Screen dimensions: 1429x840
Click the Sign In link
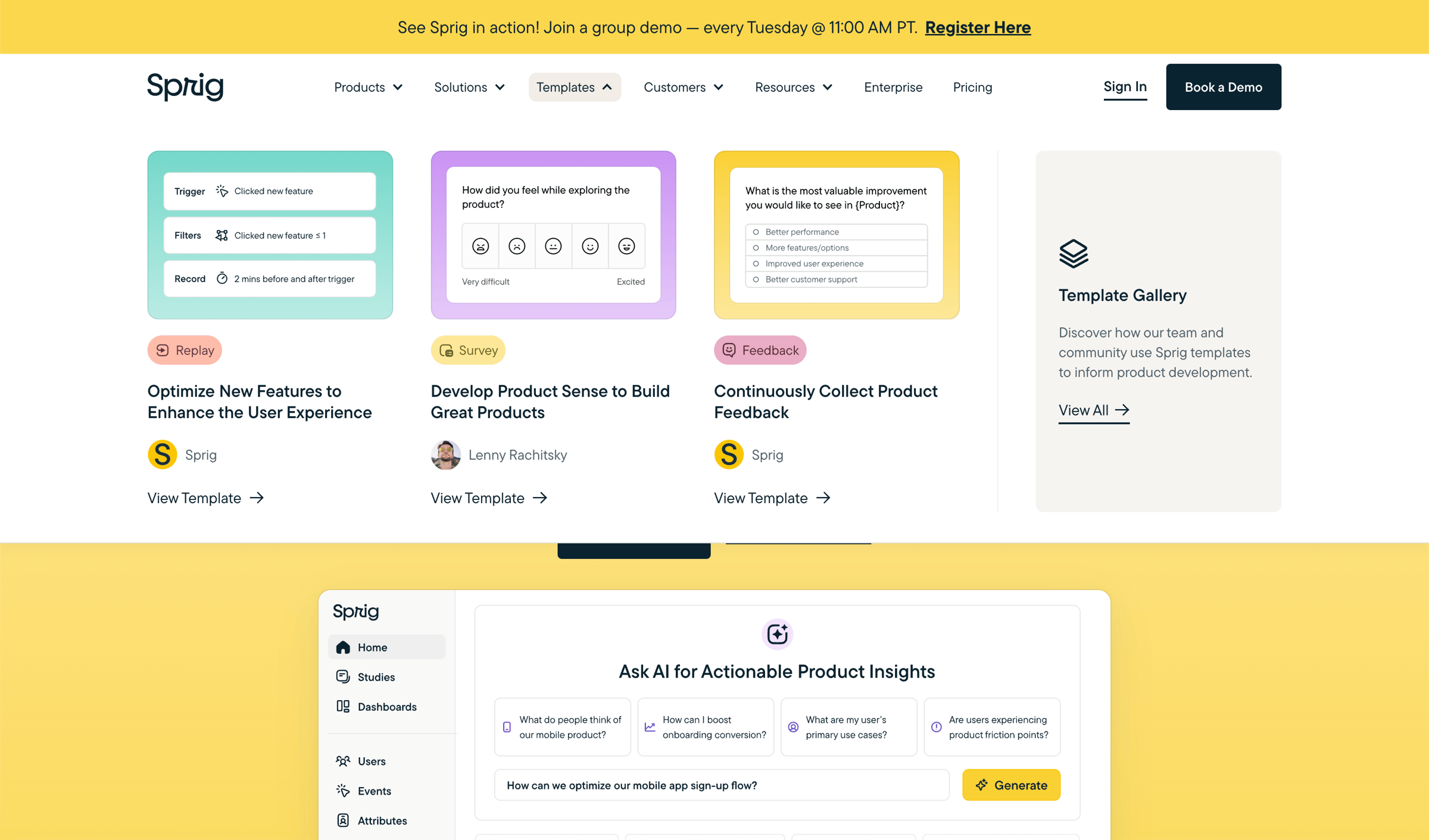coord(1125,87)
